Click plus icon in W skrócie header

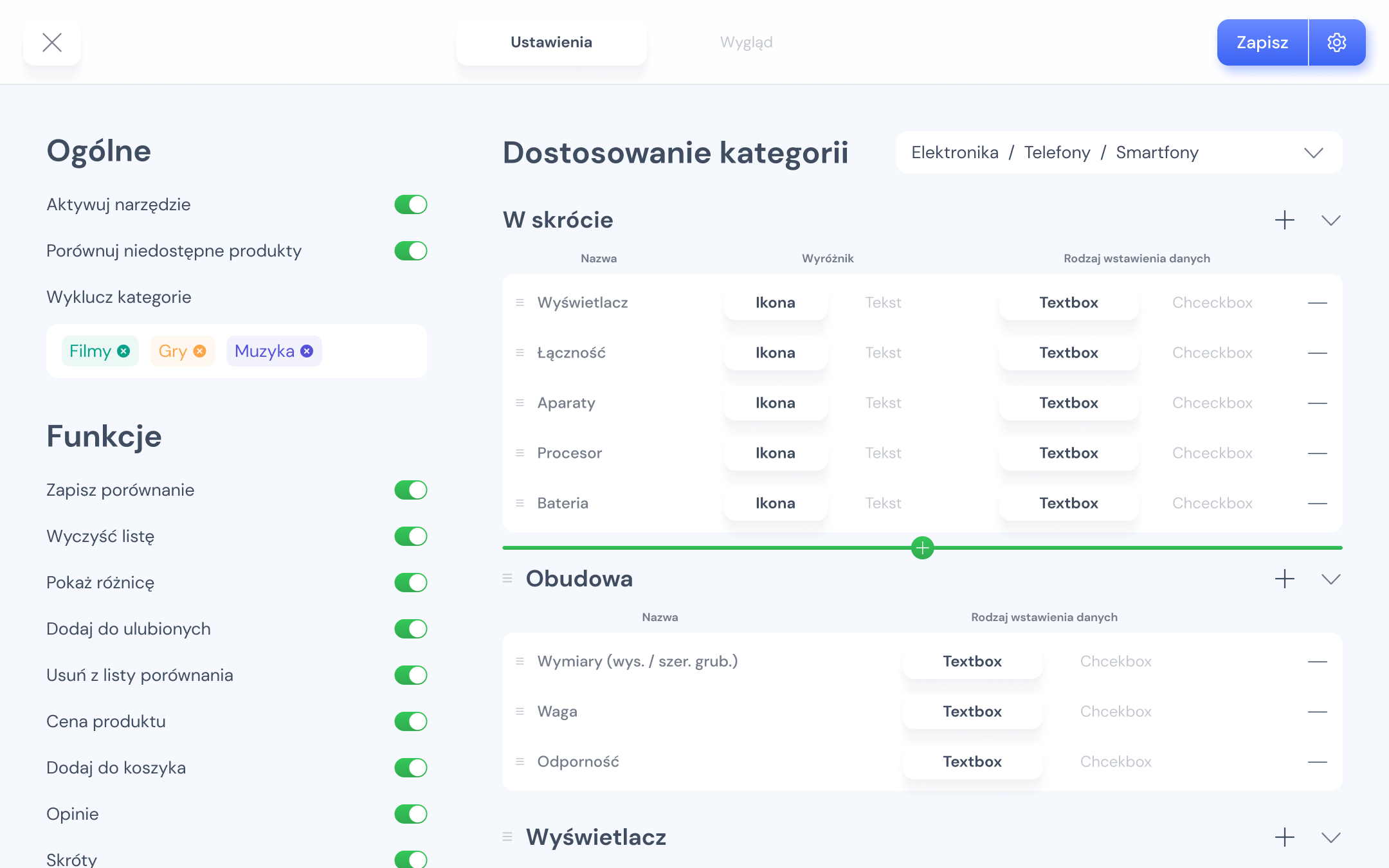(x=1284, y=220)
